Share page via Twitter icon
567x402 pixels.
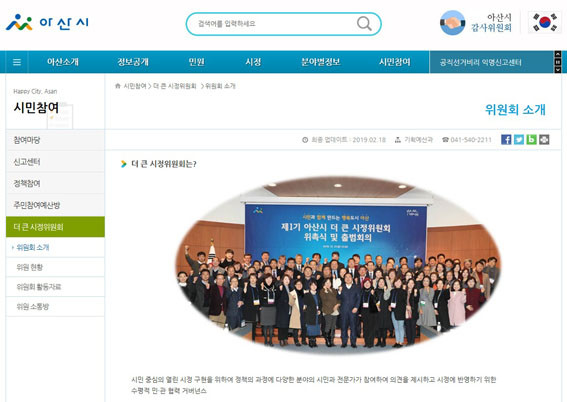pos(519,140)
